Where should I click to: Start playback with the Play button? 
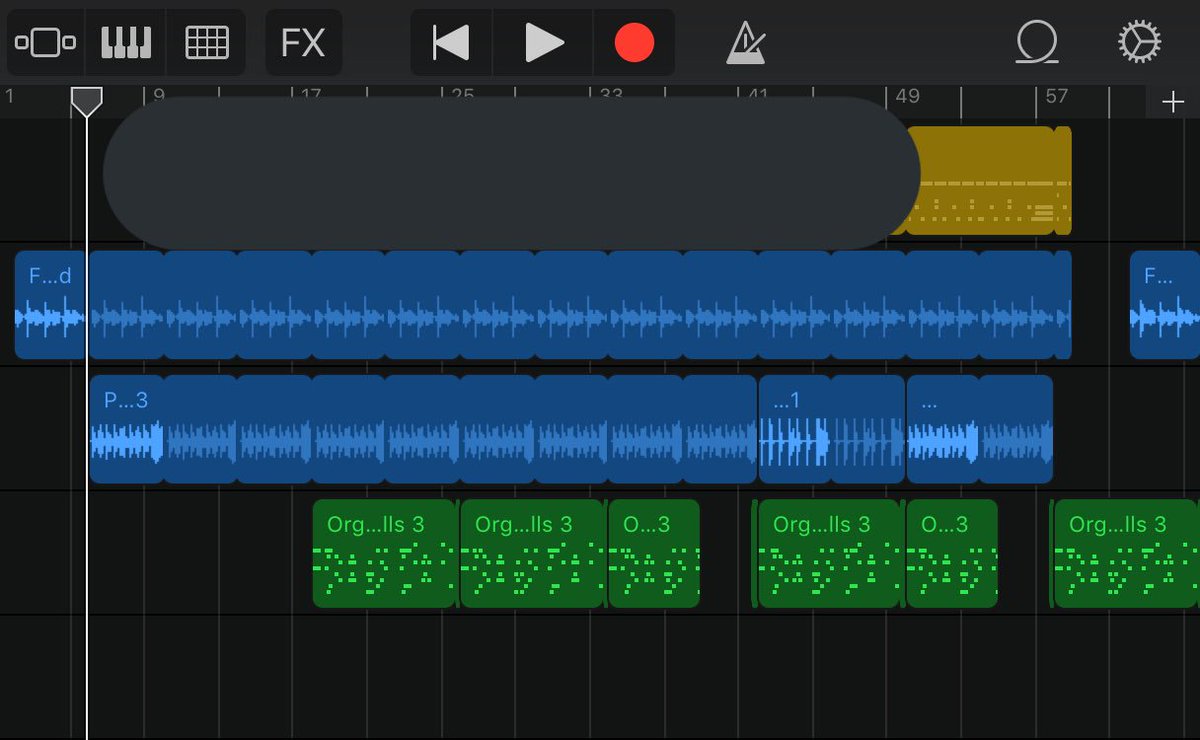click(x=543, y=43)
